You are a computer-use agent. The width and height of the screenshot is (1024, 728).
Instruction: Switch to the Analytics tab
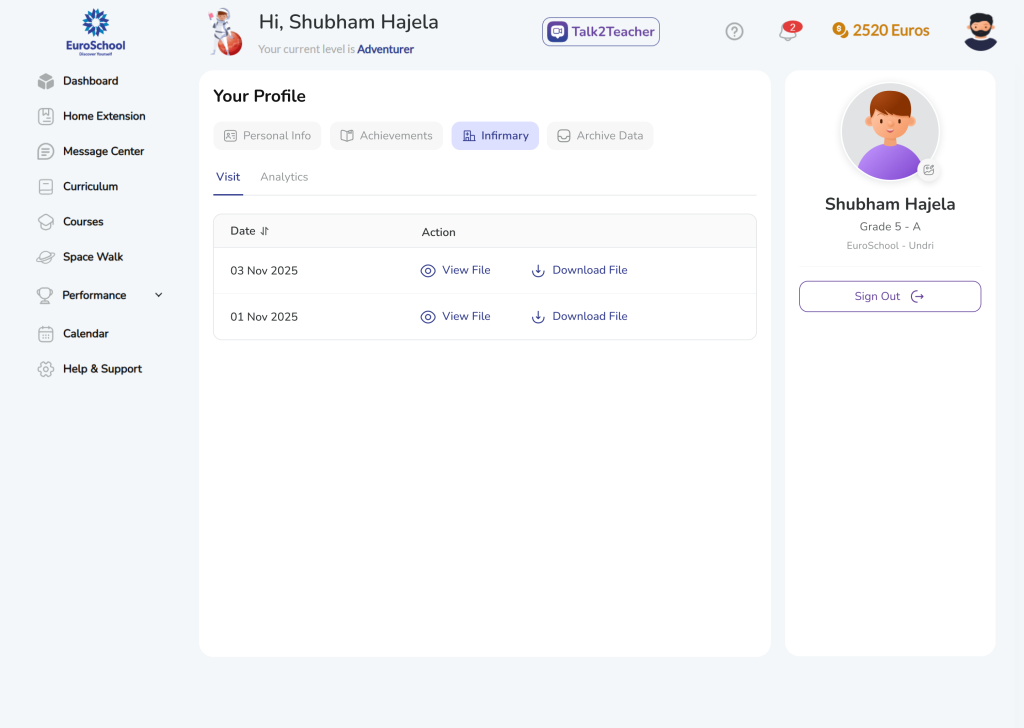point(284,177)
